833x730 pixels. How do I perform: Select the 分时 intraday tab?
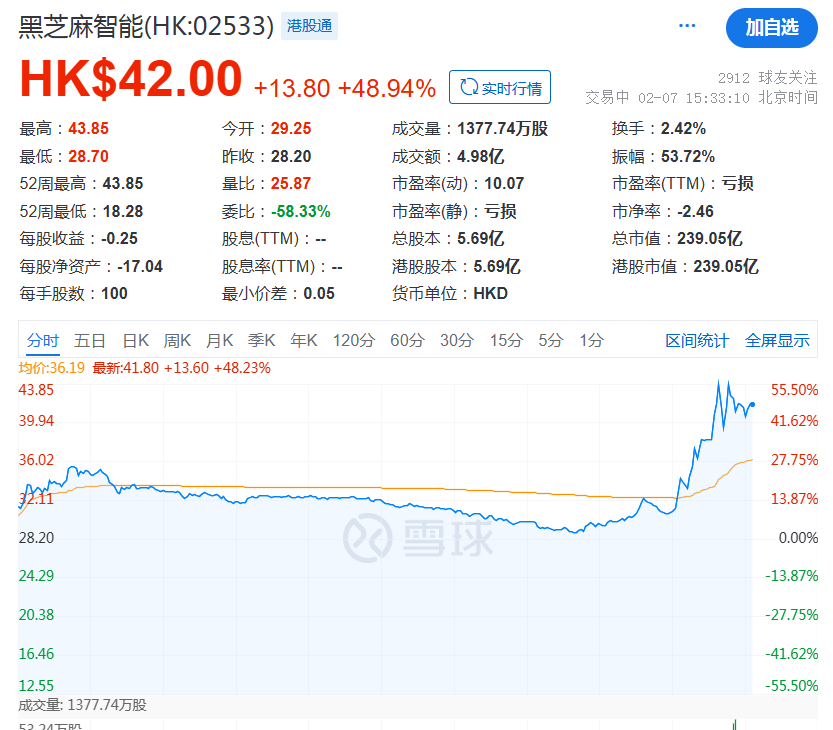(x=43, y=340)
